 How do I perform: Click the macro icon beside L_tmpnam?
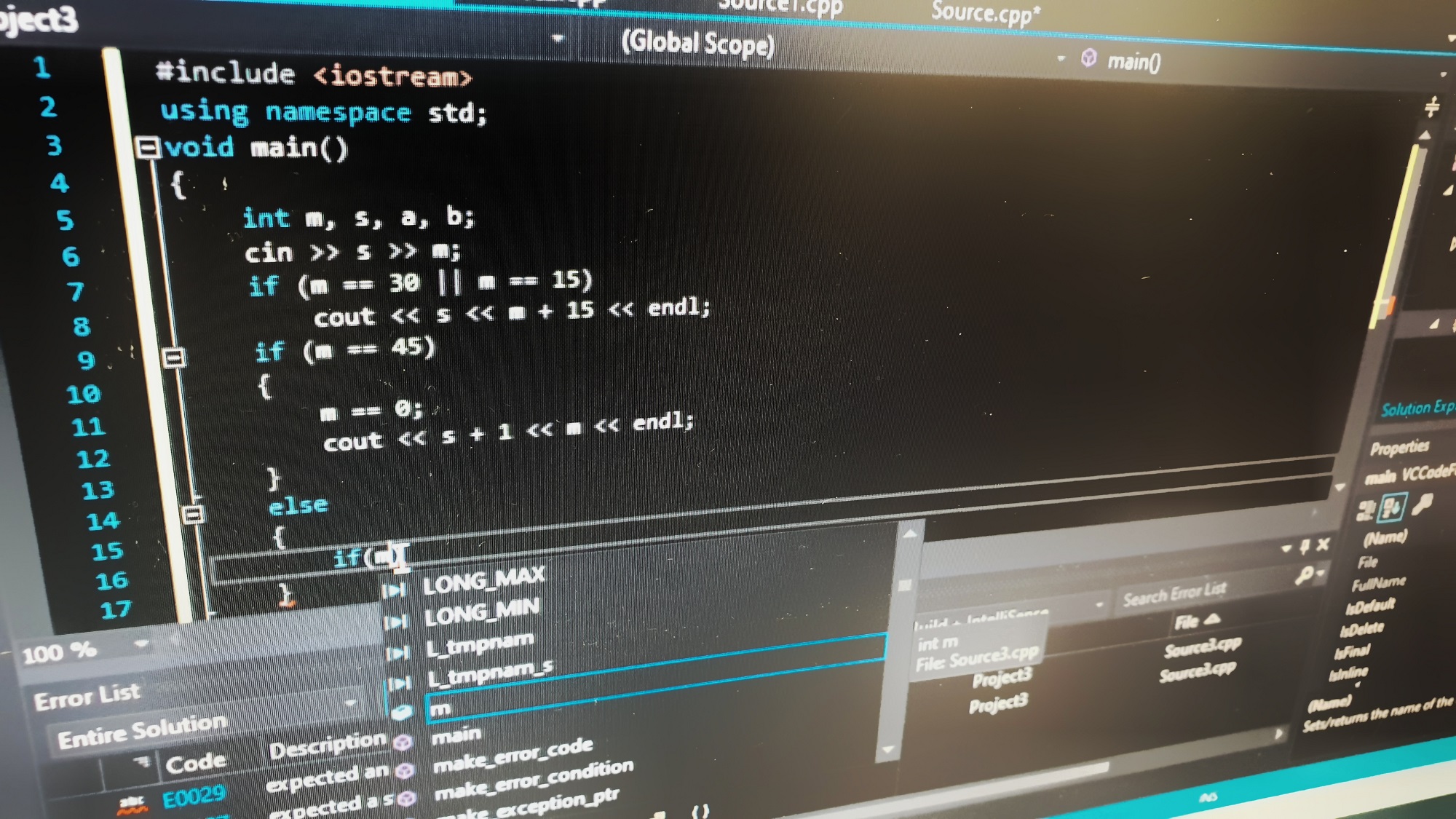pos(397,653)
